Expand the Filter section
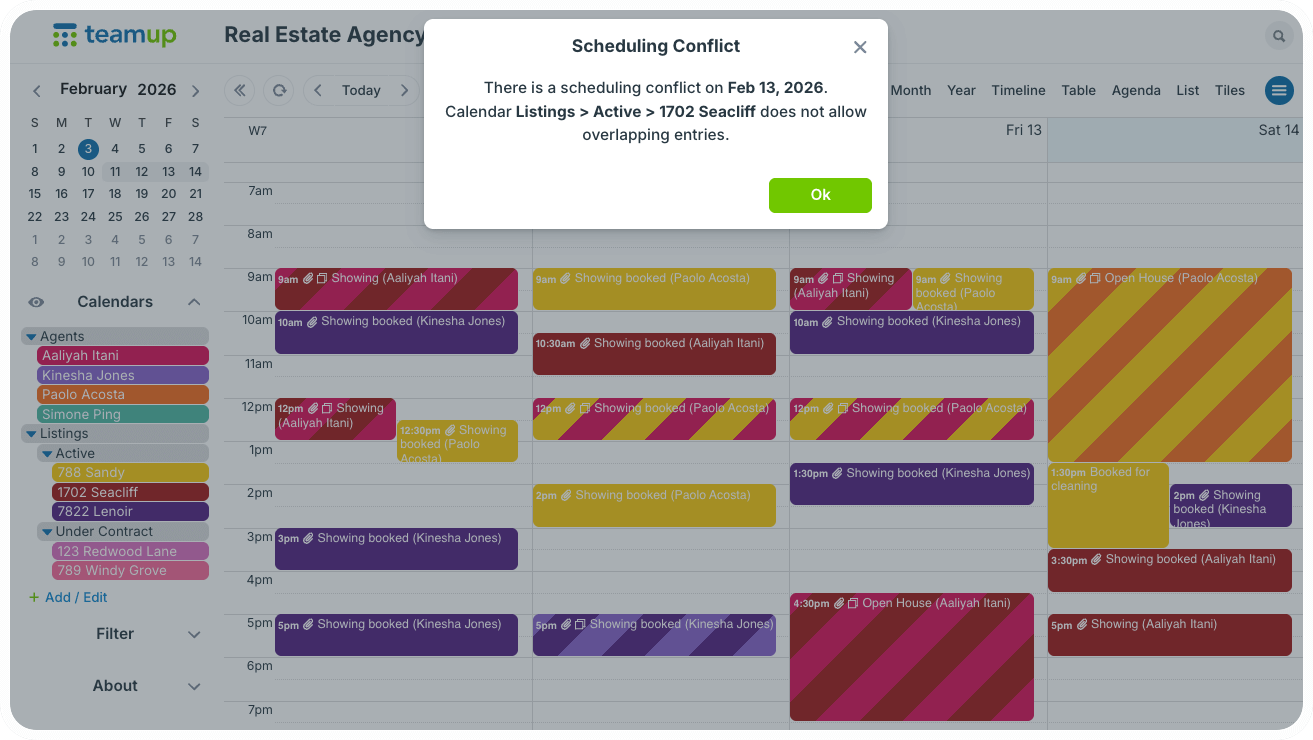 pyautogui.click(x=115, y=634)
